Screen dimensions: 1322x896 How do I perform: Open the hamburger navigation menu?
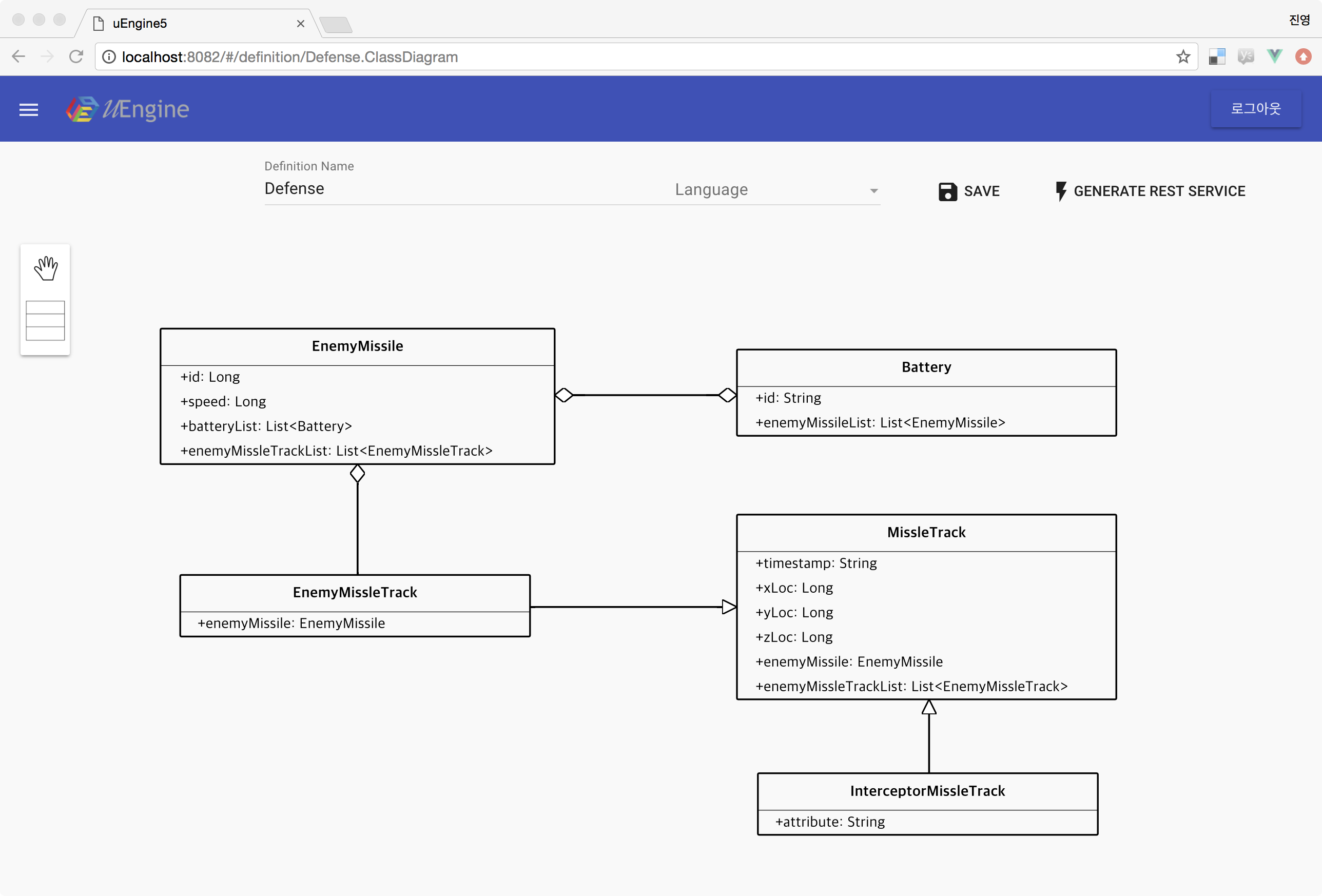[28, 109]
